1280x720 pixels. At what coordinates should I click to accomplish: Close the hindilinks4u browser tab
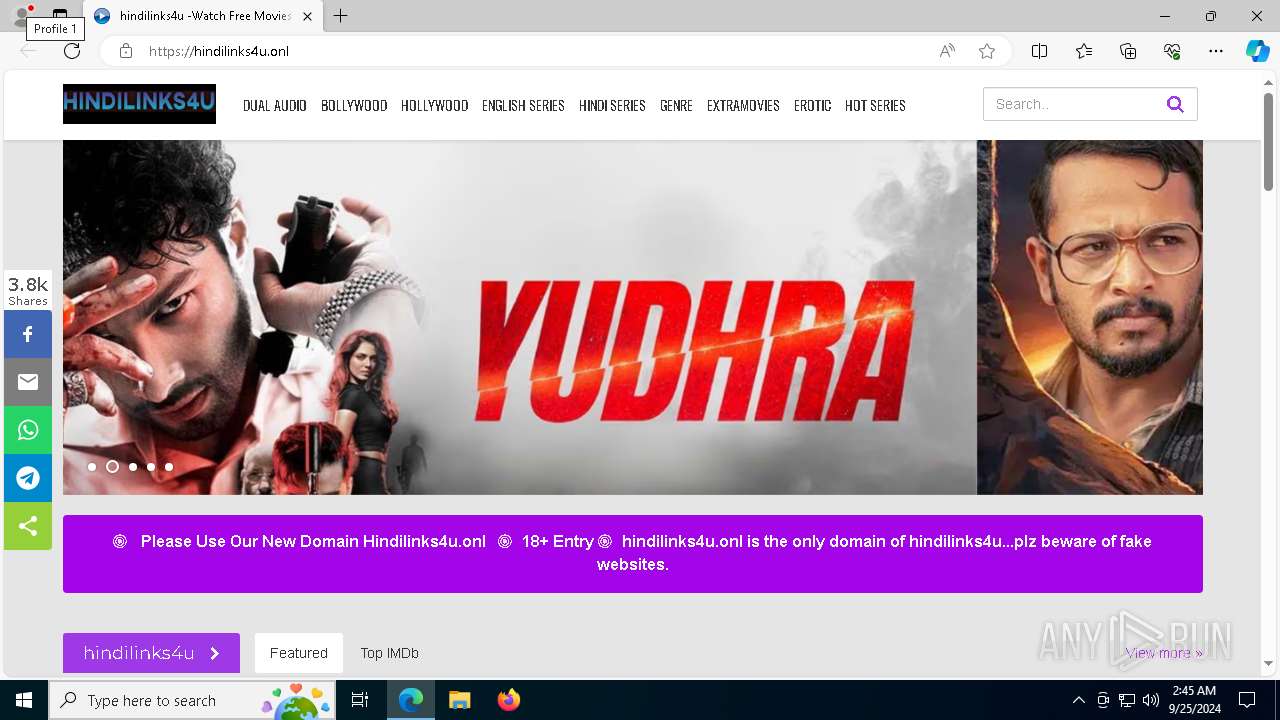pos(308,16)
